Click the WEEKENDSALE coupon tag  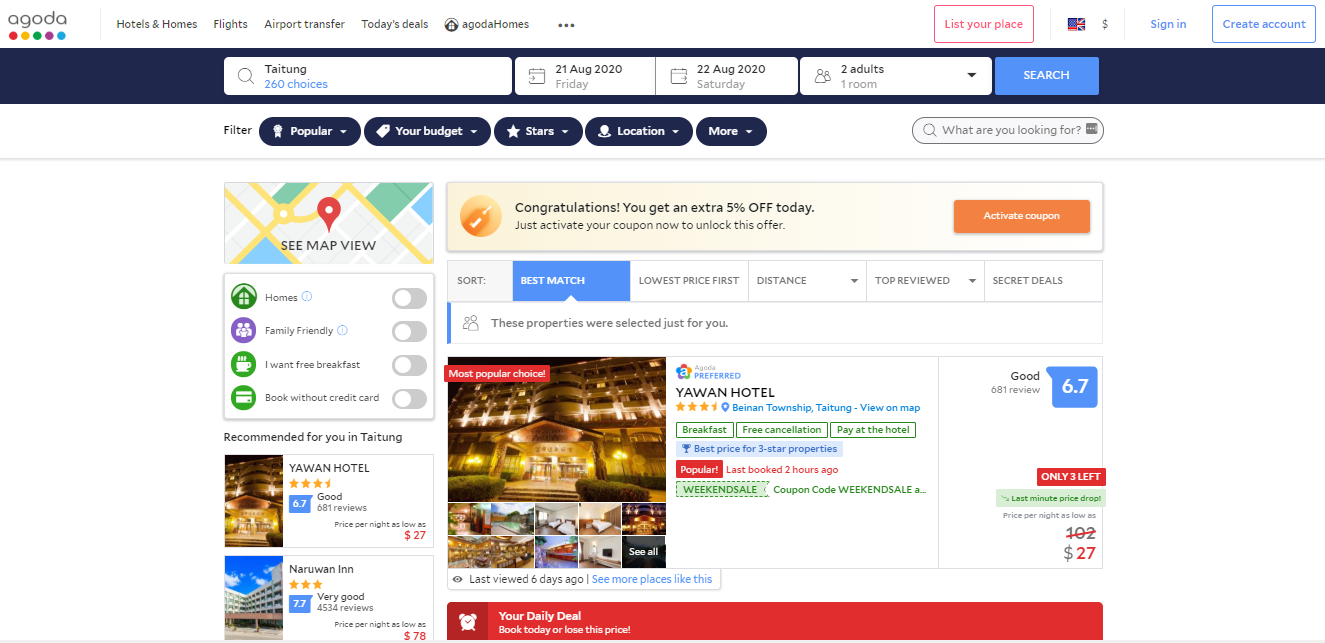(722, 490)
